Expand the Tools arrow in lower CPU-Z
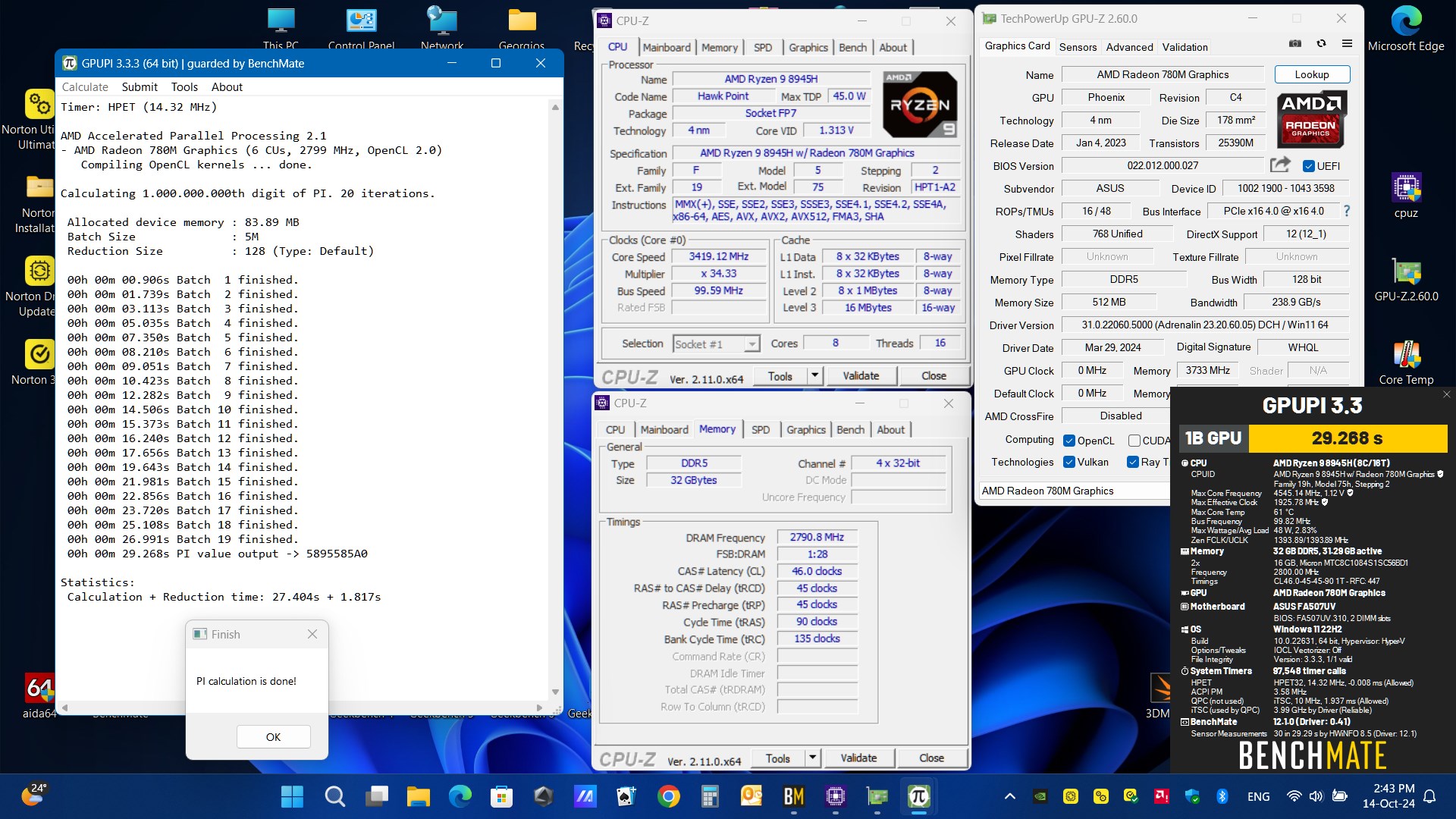The height and width of the screenshot is (819, 1456). click(812, 758)
